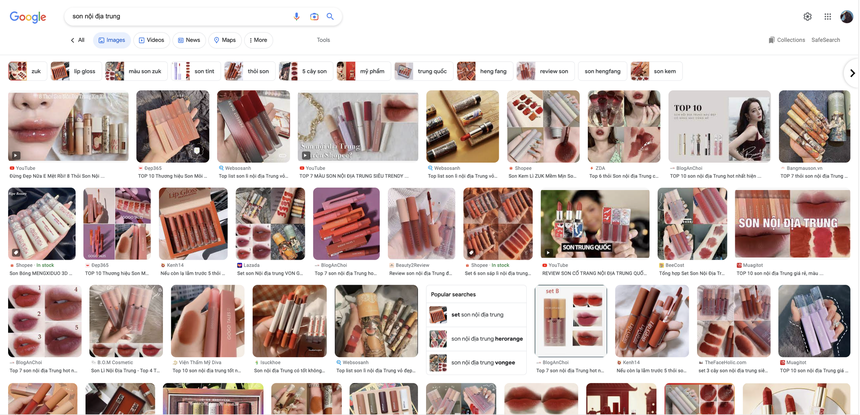Open the Google apps grid
Image resolution: width=860 pixels, height=415 pixels.
coord(827,17)
